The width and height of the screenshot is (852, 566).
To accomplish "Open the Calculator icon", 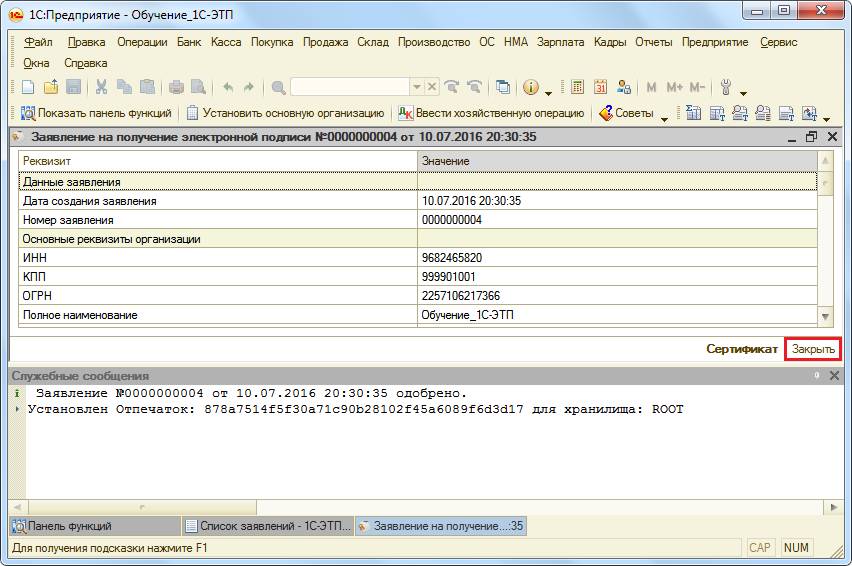I will tap(578, 87).
